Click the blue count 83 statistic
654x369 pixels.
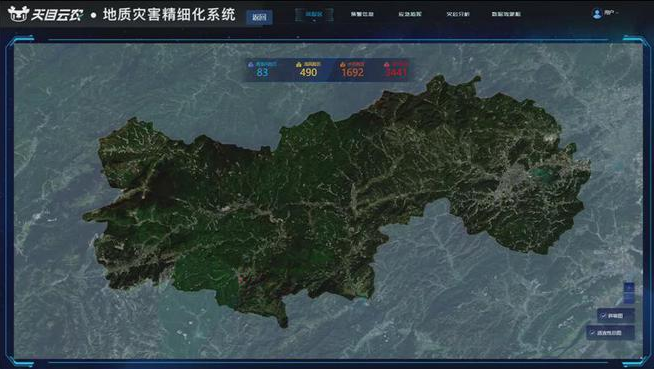click(262, 73)
